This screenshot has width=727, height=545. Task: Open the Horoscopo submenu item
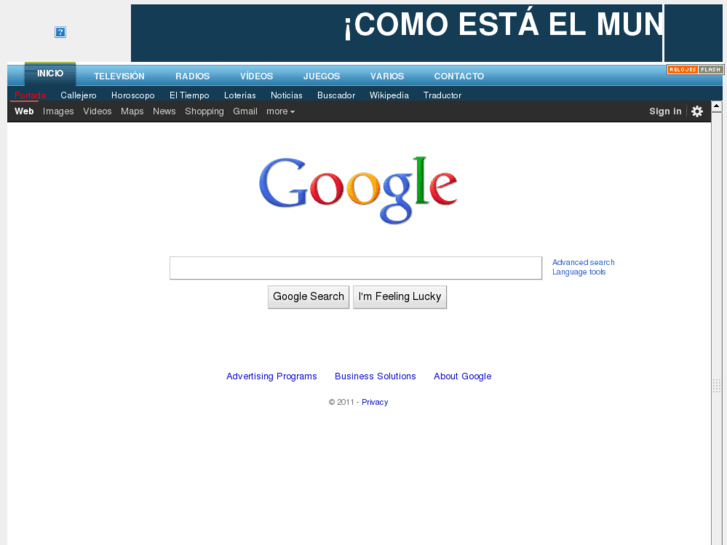click(x=133, y=96)
